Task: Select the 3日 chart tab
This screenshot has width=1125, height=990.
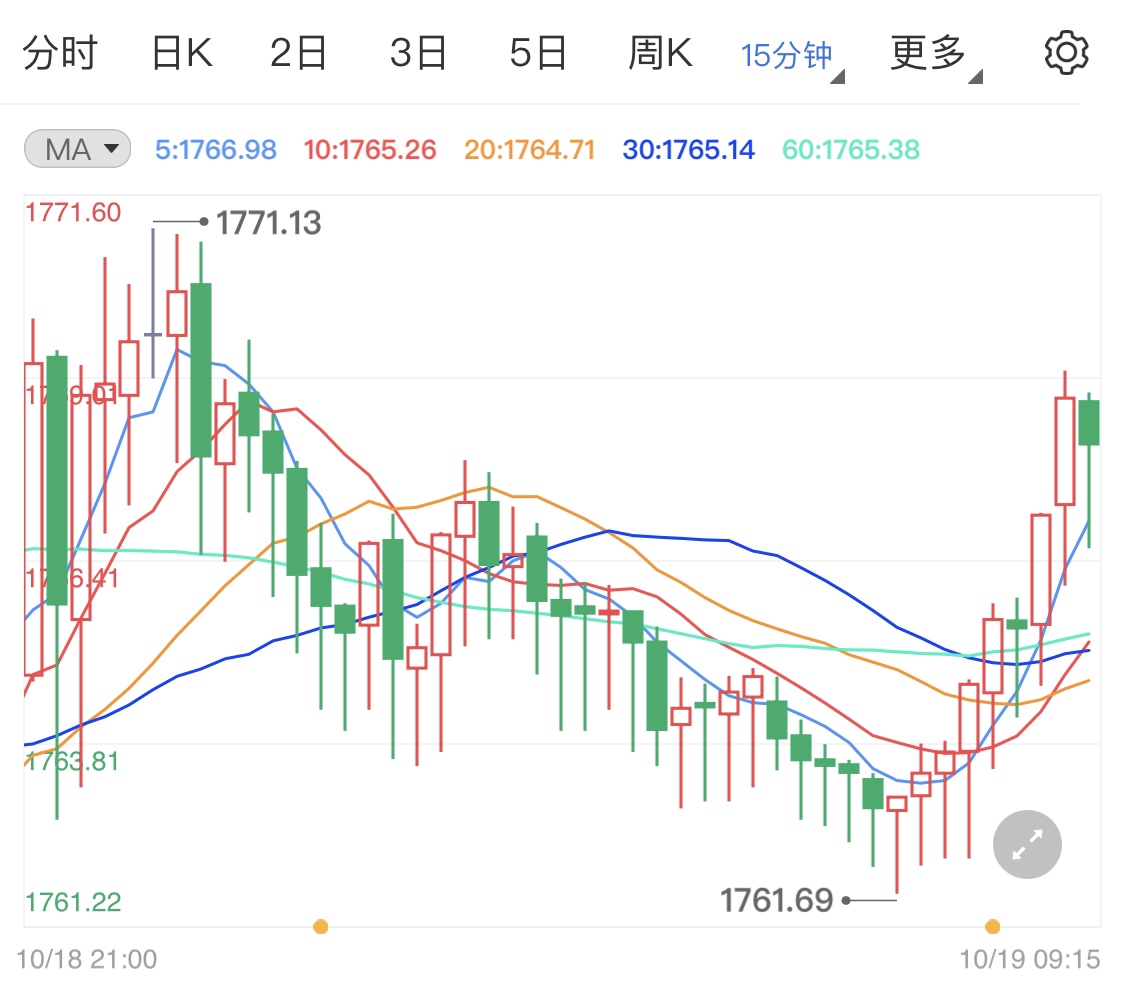Action: 418,53
